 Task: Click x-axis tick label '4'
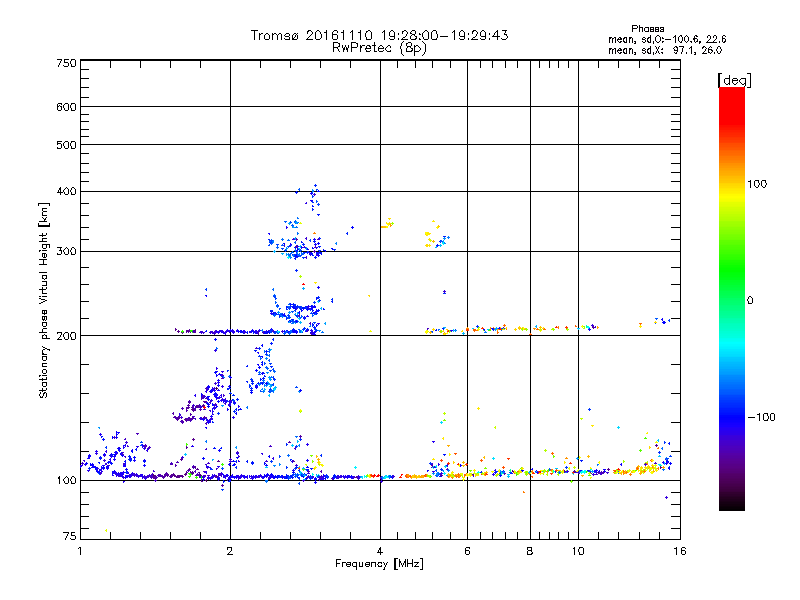click(380, 551)
